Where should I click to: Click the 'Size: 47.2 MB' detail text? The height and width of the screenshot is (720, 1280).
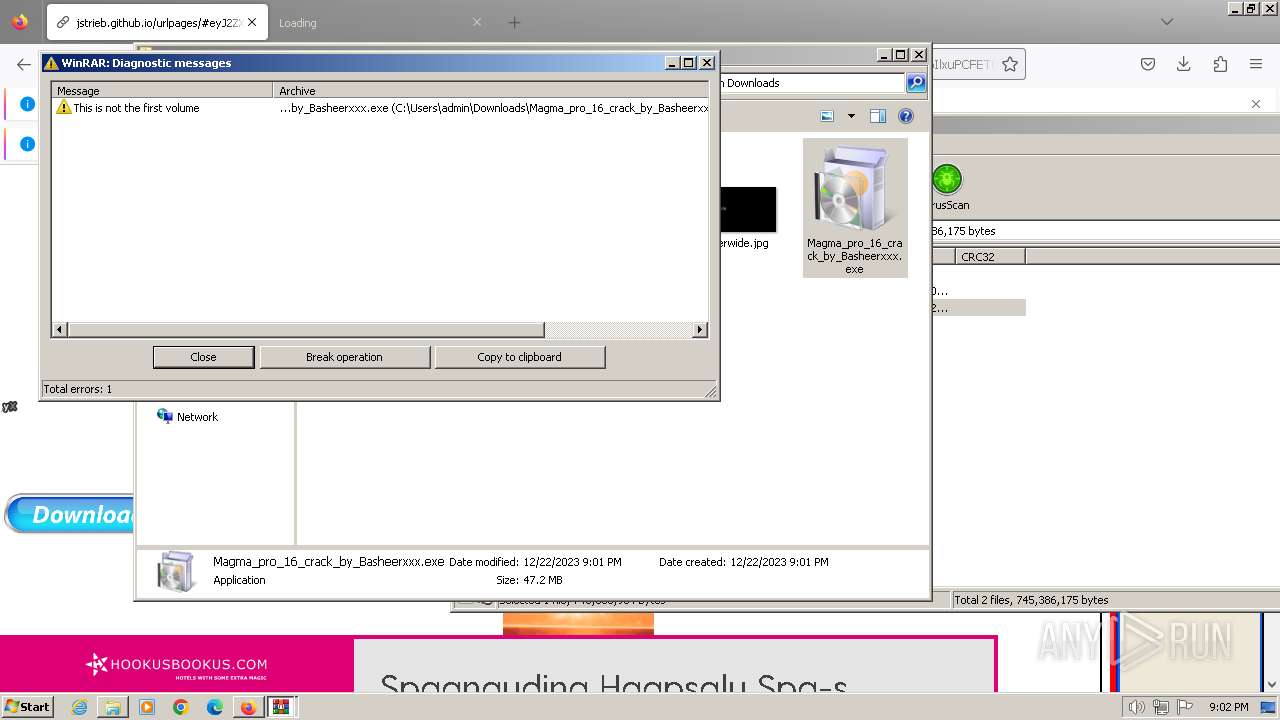(529, 580)
